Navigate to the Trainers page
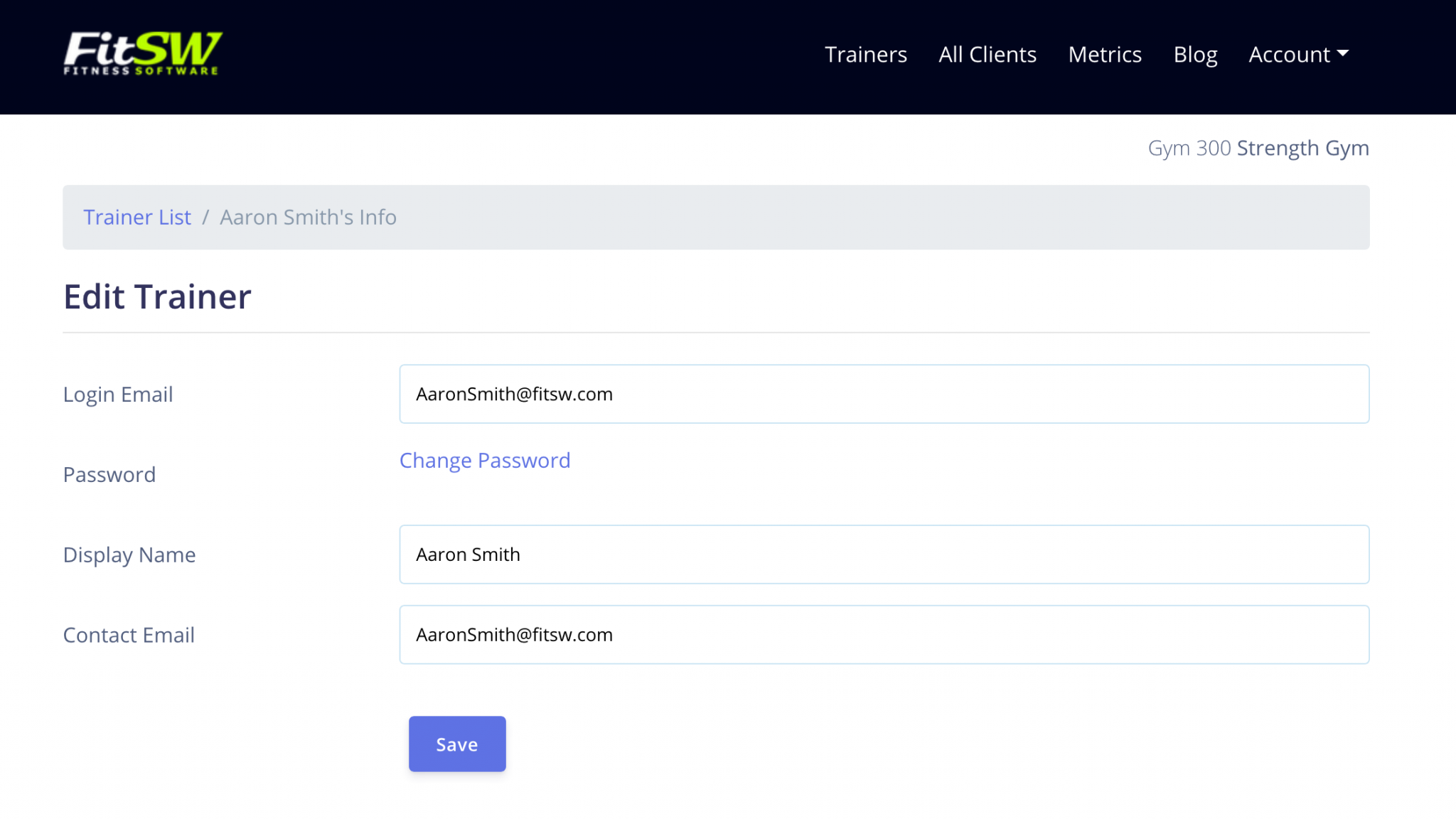The image size is (1456, 819). point(866,54)
